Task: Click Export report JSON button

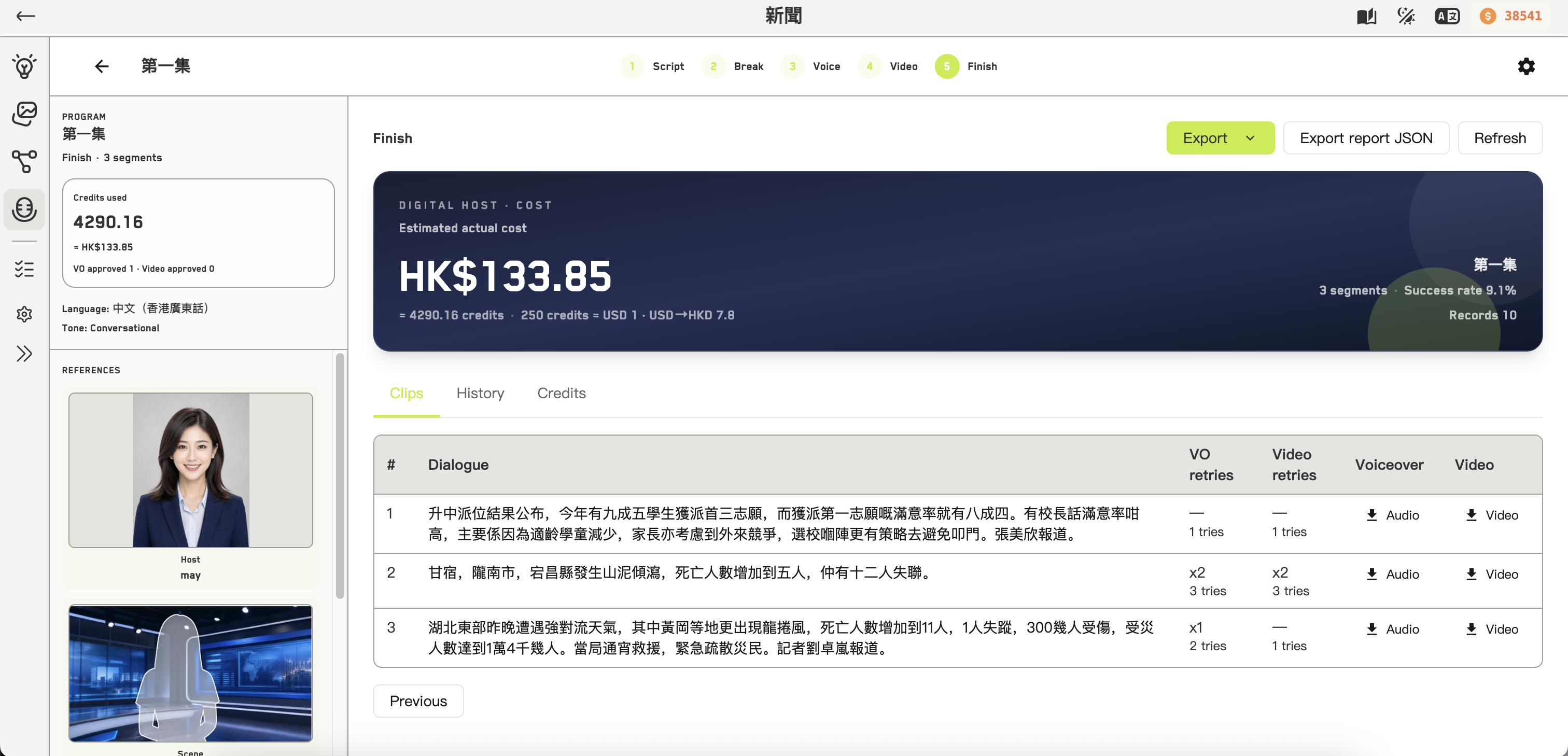Action: click(x=1366, y=138)
